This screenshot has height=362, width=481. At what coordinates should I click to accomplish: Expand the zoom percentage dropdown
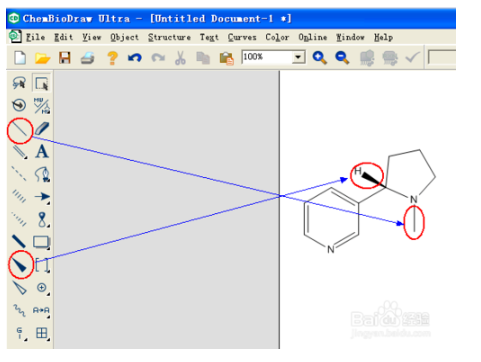298,57
